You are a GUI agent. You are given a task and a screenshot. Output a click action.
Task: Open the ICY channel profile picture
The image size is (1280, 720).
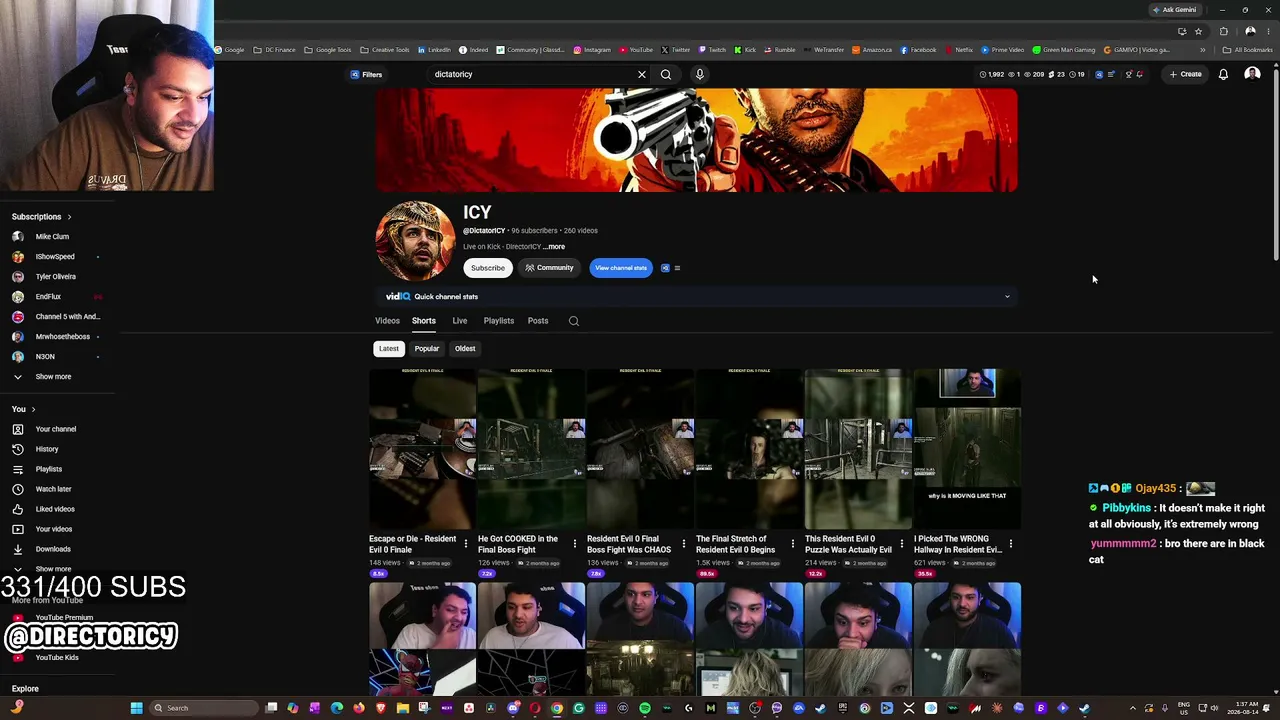click(x=415, y=241)
